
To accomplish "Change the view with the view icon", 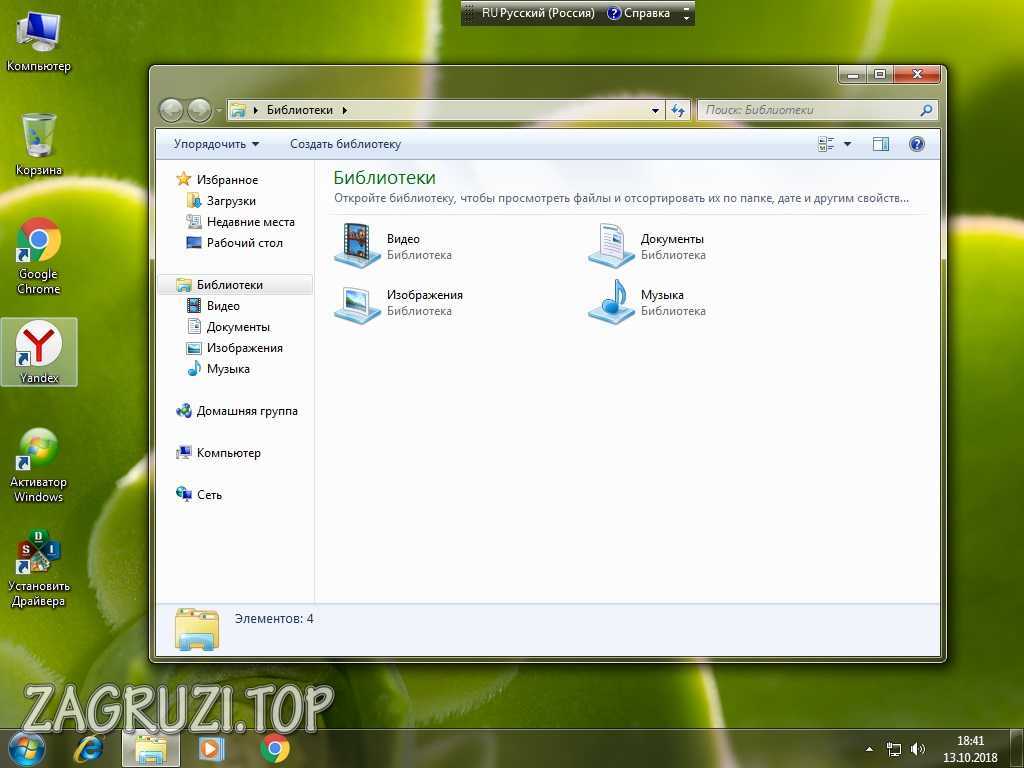I will pyautogui.click(x=826, y=144).
